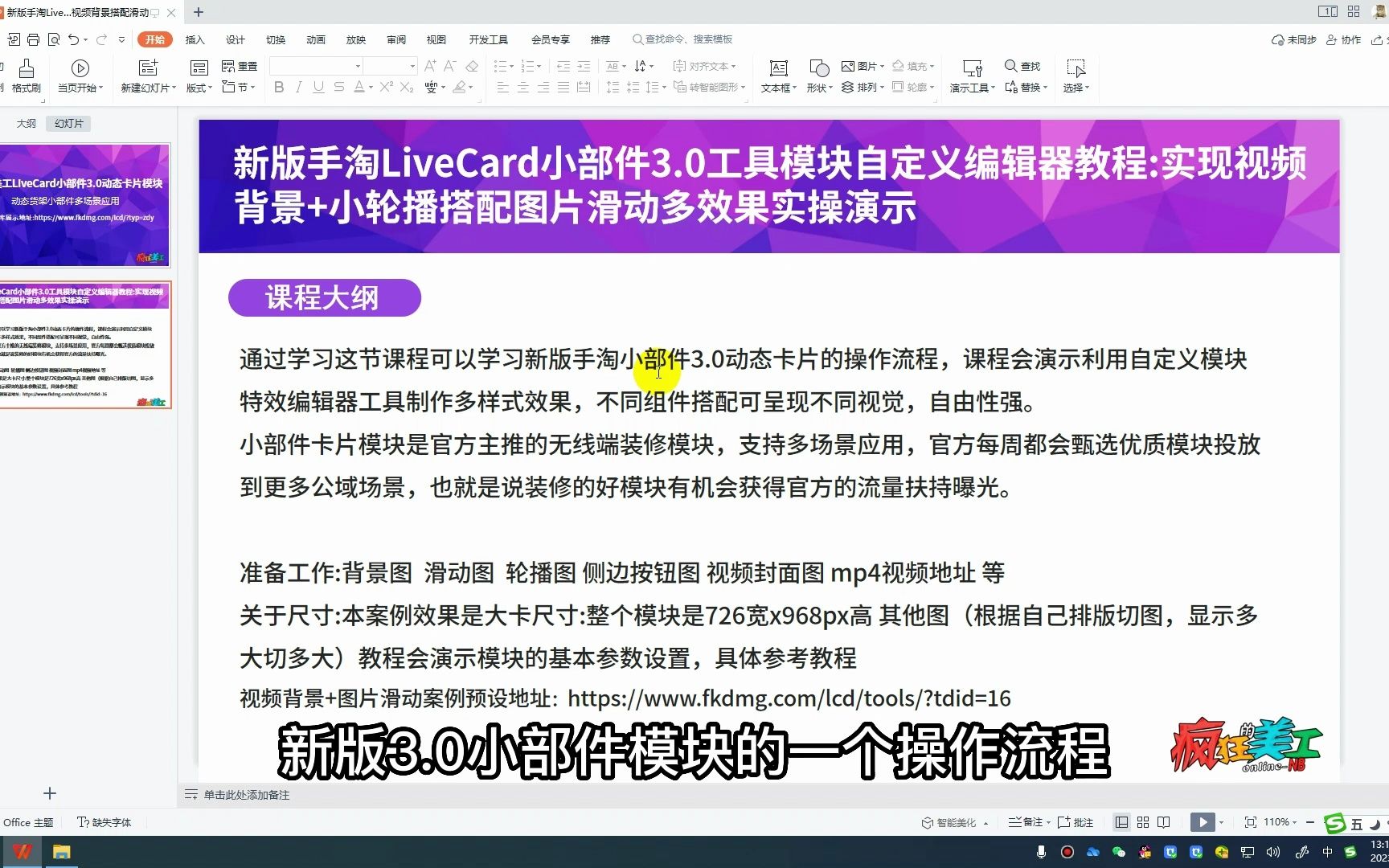
Task: Click the Shapes (形状) icon
Action: click(819, 68)
